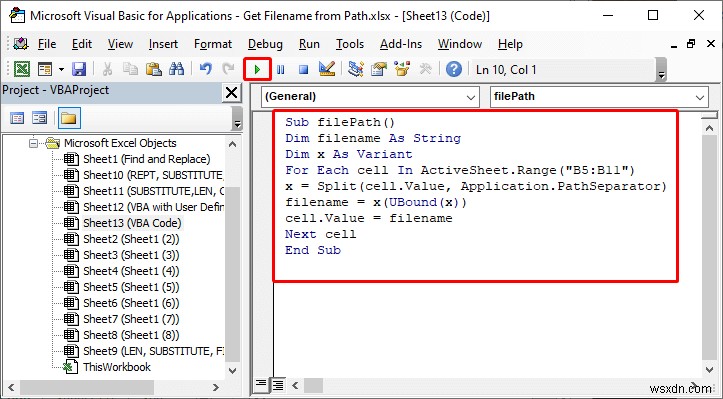Click the View Code icon in Project panel

pyautogui.click(x=17, y=118)
